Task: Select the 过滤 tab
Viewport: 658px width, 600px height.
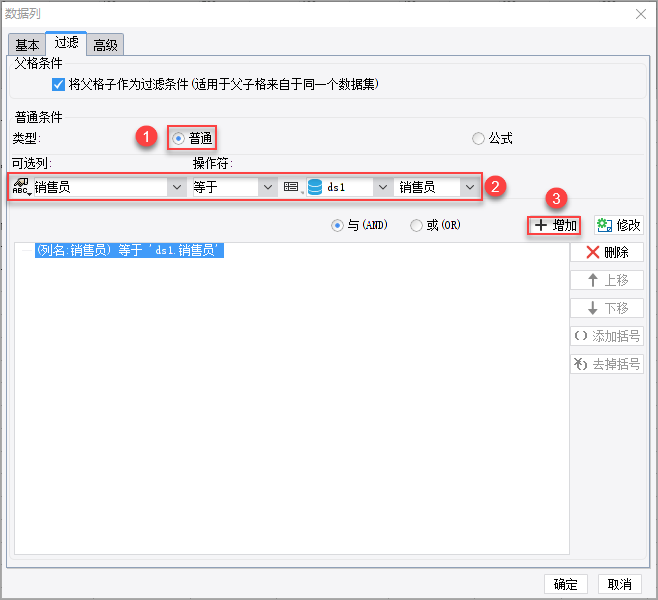Action: tap(66, 43)
